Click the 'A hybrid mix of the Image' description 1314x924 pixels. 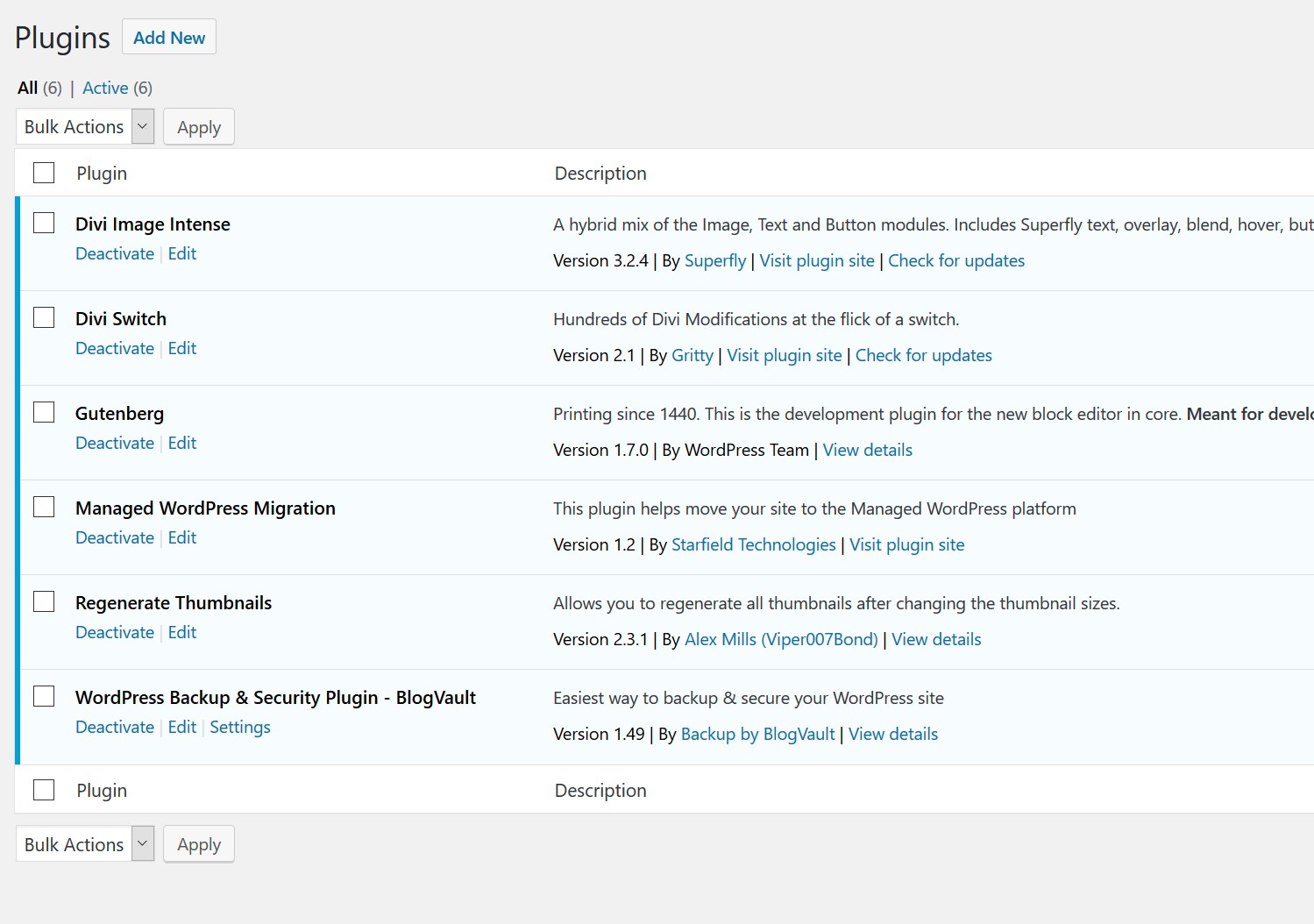(x=933, y=225)
